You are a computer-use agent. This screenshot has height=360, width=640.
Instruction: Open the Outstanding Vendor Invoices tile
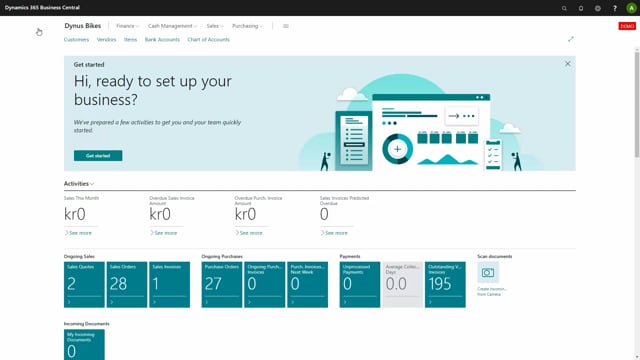click(x=445, y=284)
